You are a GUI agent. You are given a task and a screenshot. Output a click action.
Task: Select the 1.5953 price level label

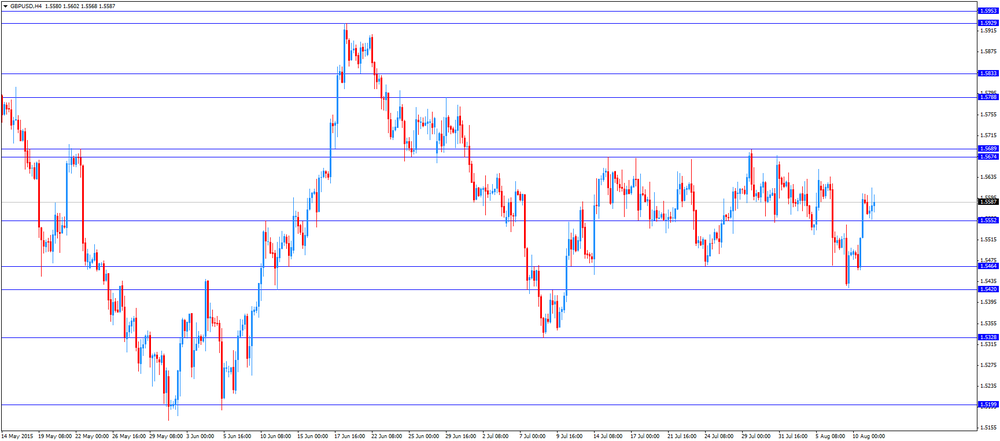pyautogui.click(x=987, y=11)
